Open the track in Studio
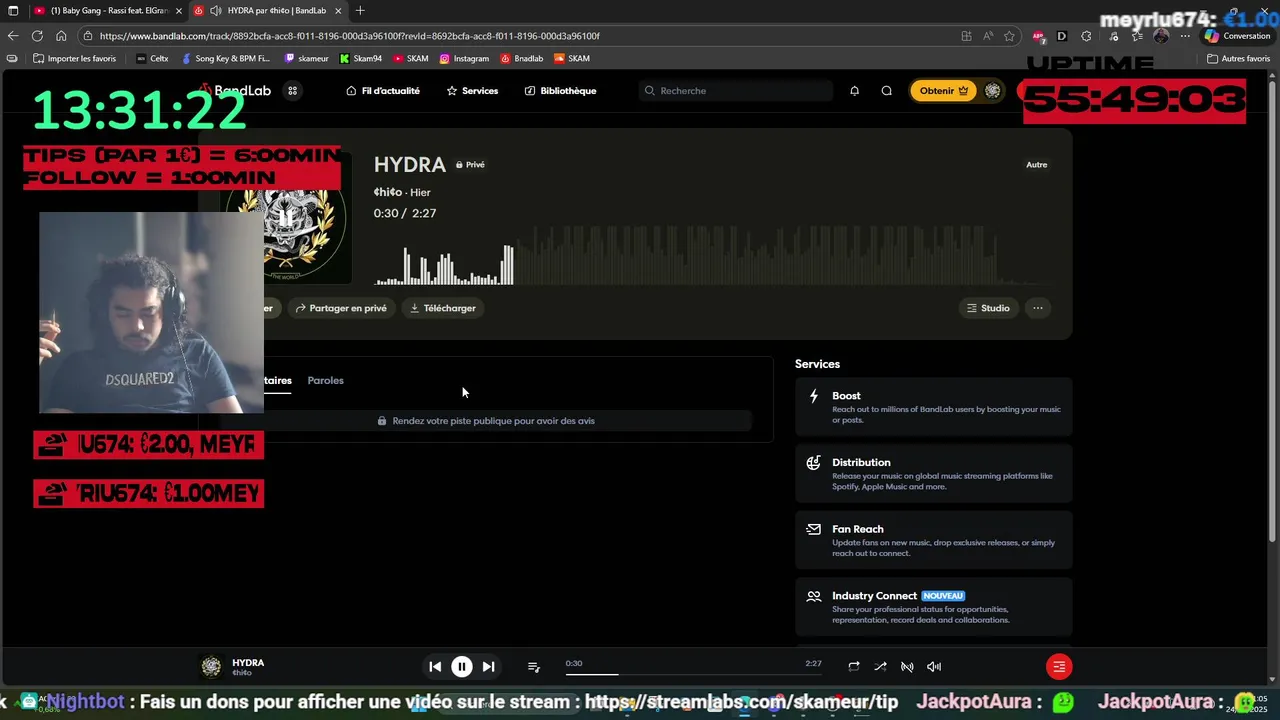 pos(988,308)
